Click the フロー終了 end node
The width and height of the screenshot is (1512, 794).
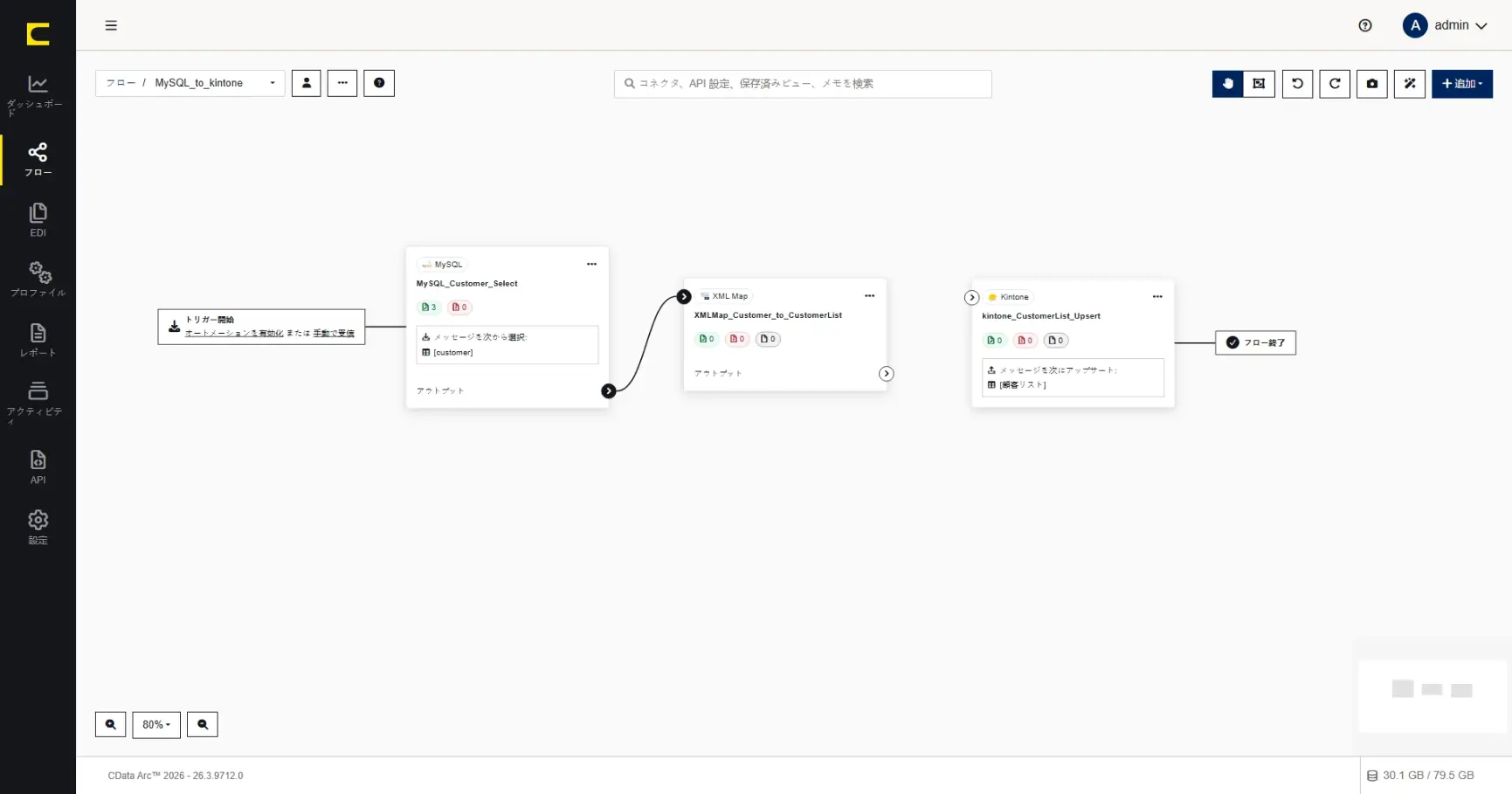point(1256,342)
